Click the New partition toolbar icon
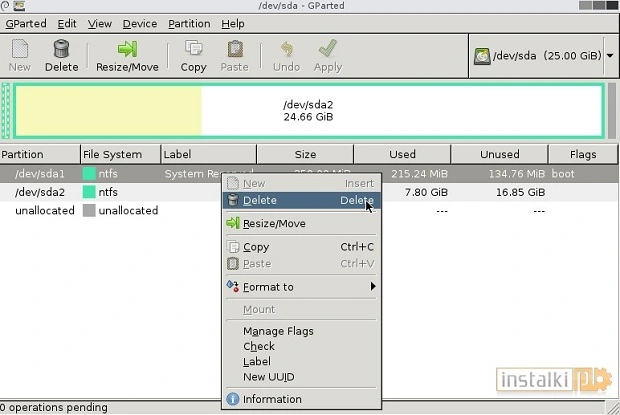Screen dimensions: 620x415 [19, 49]
